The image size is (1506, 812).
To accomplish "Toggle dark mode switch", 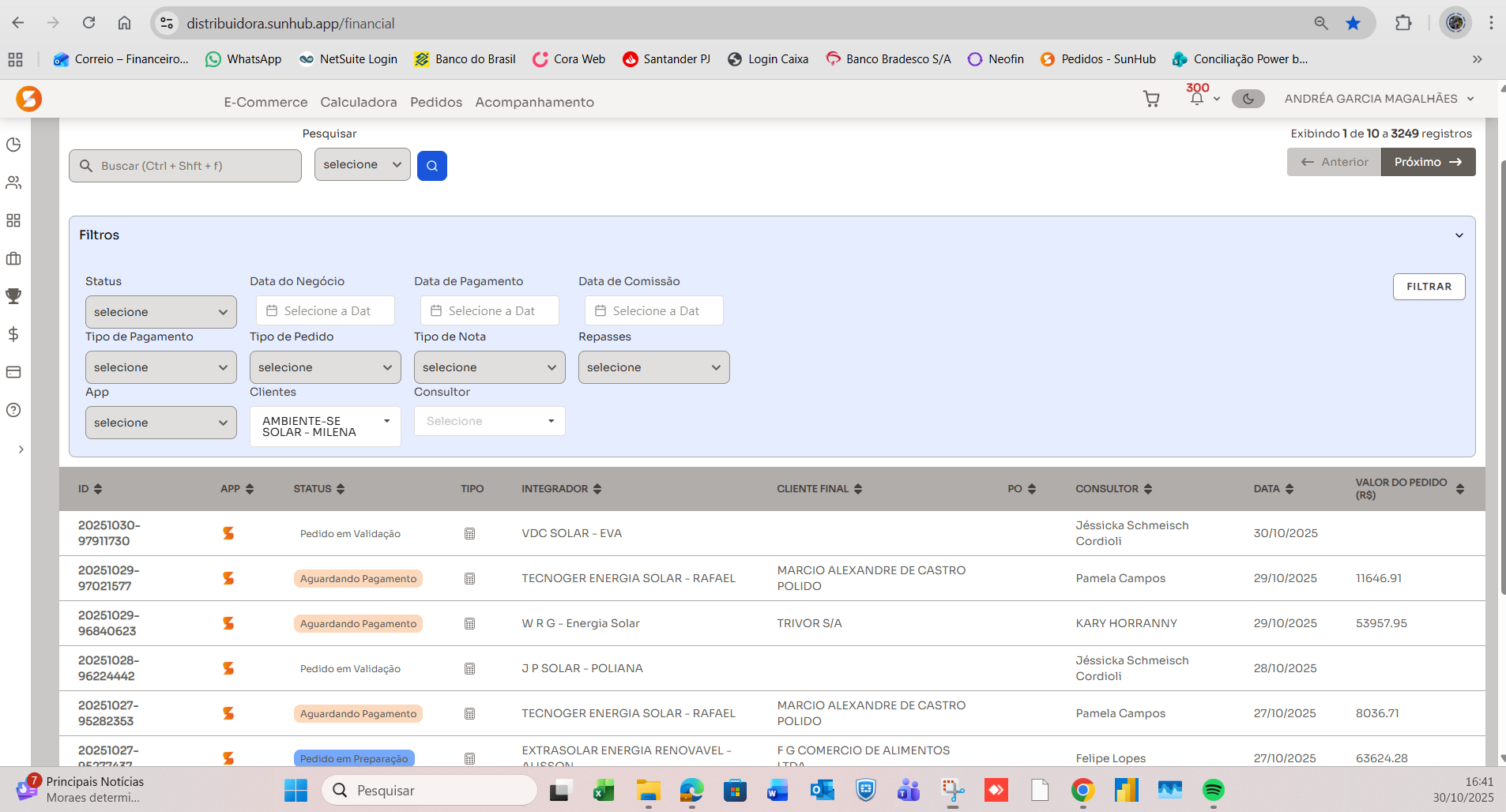I will coord(1248,99).
